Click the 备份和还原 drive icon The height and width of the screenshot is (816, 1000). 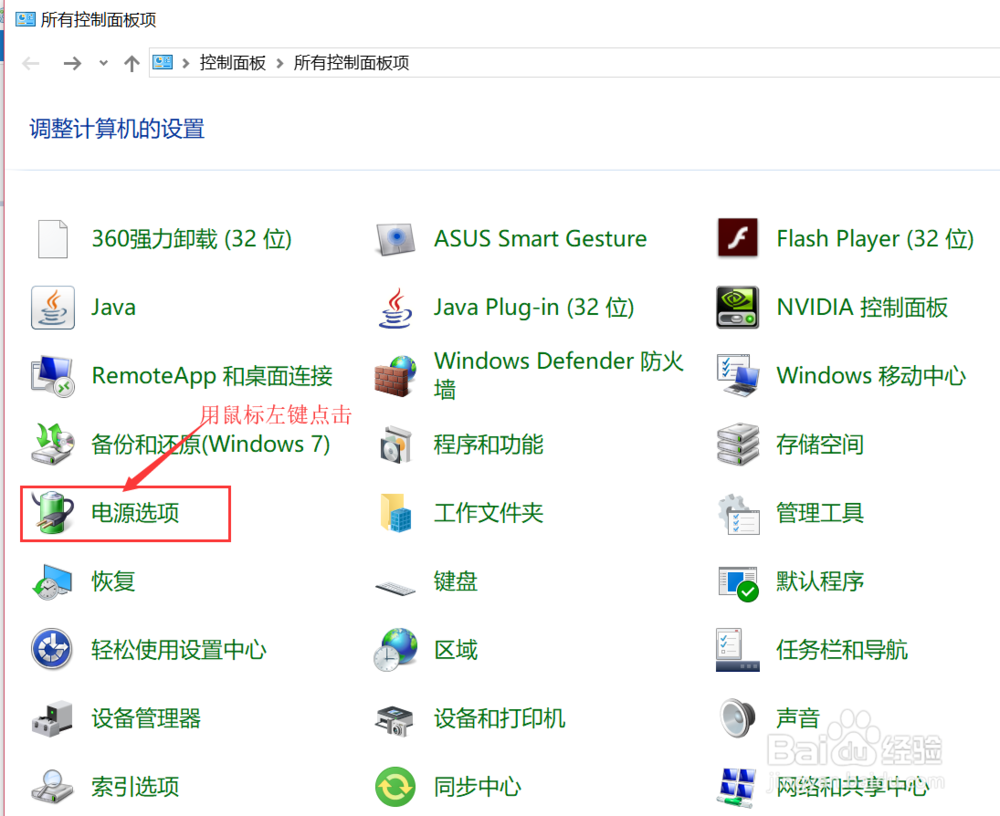click(x=52, y=444)
